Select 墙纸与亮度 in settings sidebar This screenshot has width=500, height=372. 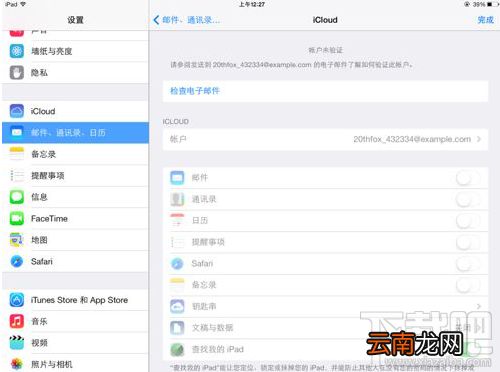[75, 51]
